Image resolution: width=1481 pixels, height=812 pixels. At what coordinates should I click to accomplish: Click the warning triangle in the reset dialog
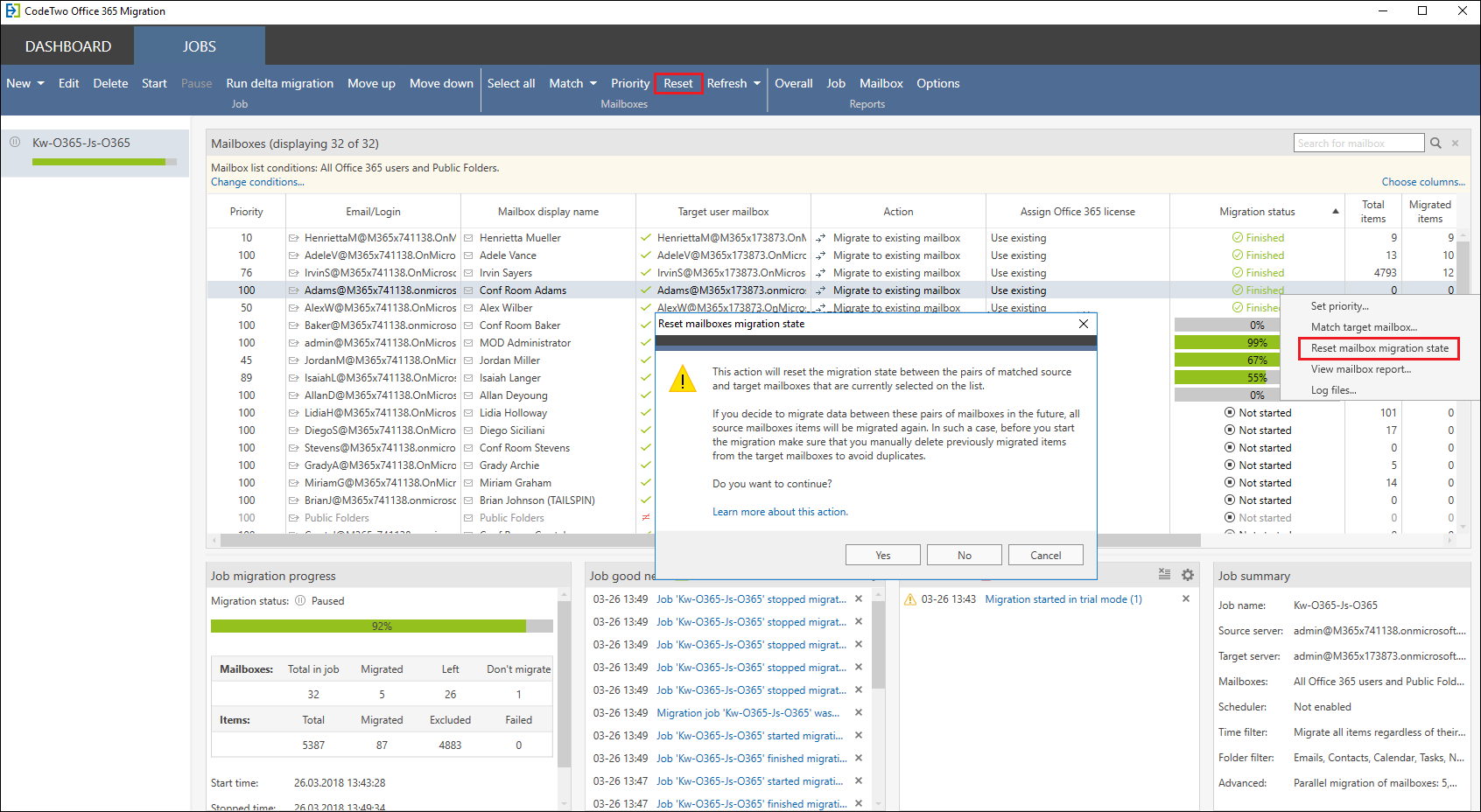683,379
